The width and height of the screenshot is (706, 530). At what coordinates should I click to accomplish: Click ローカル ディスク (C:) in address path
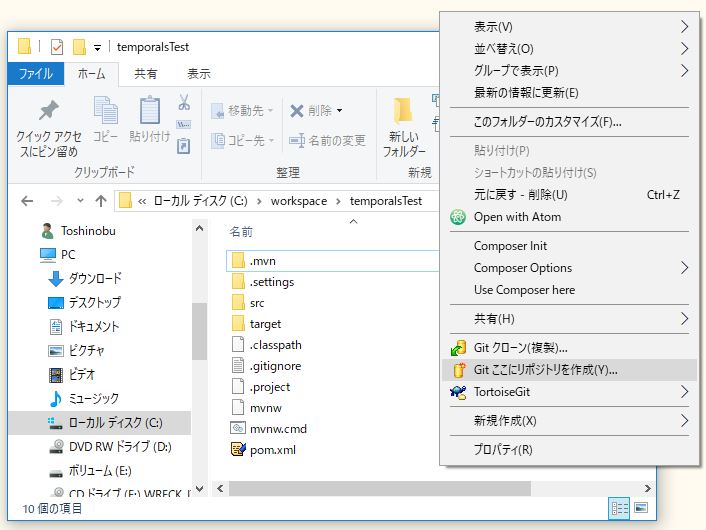pos(200,201)
